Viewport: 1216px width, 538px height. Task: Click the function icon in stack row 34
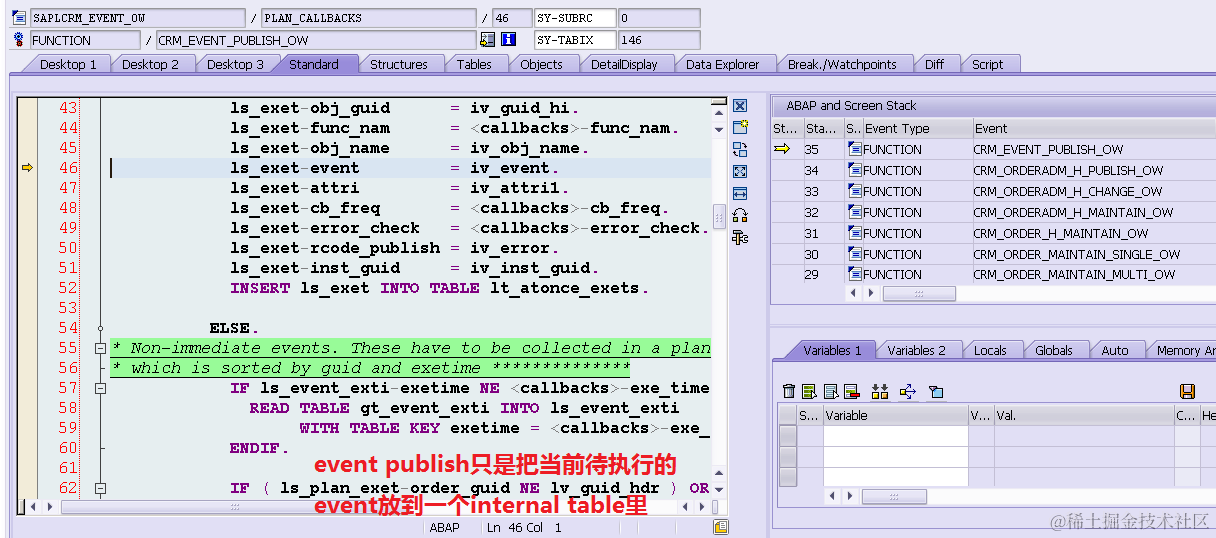click(855, 170)
